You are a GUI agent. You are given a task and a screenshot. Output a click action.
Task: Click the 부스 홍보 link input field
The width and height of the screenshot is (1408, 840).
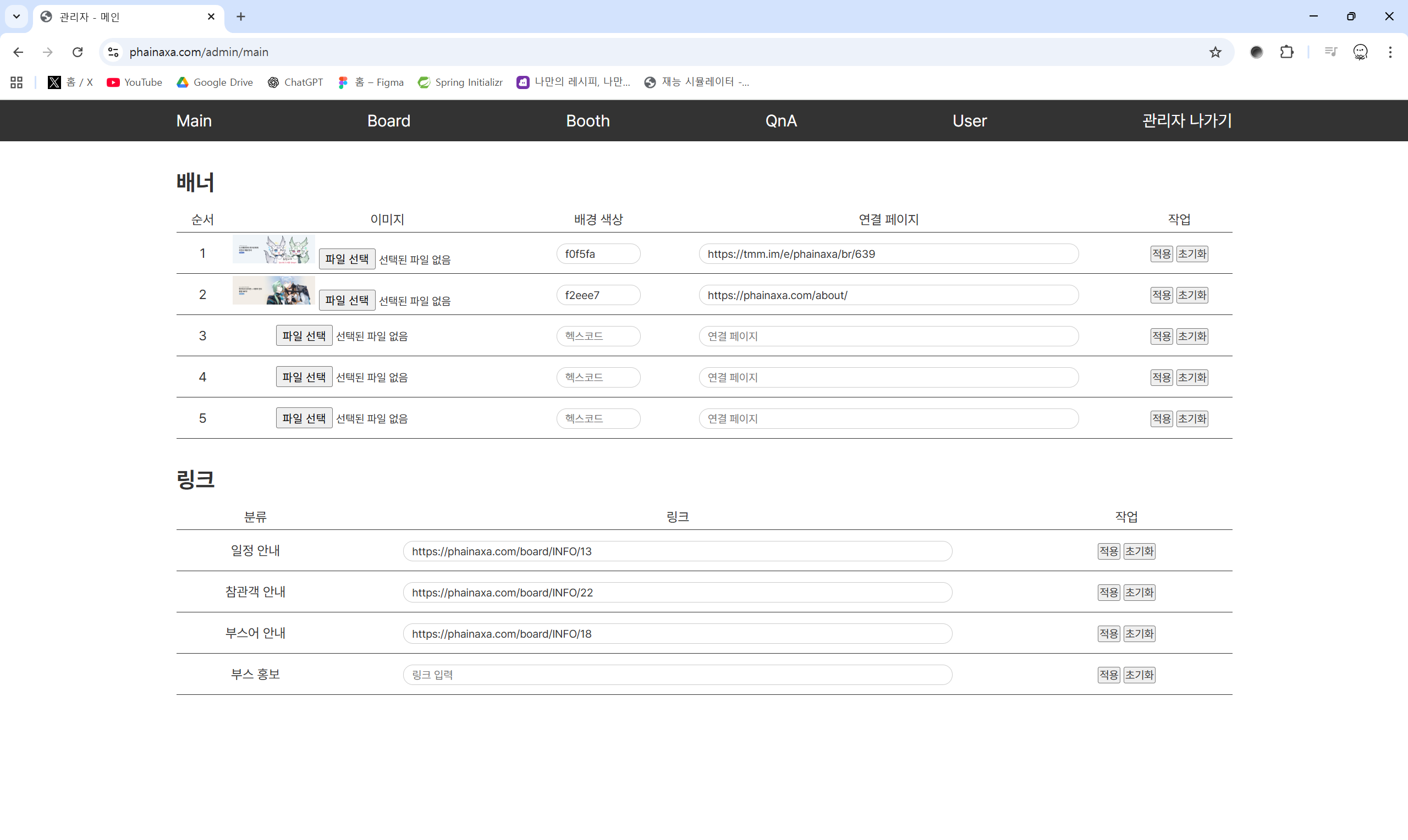[x=677, y=675]
